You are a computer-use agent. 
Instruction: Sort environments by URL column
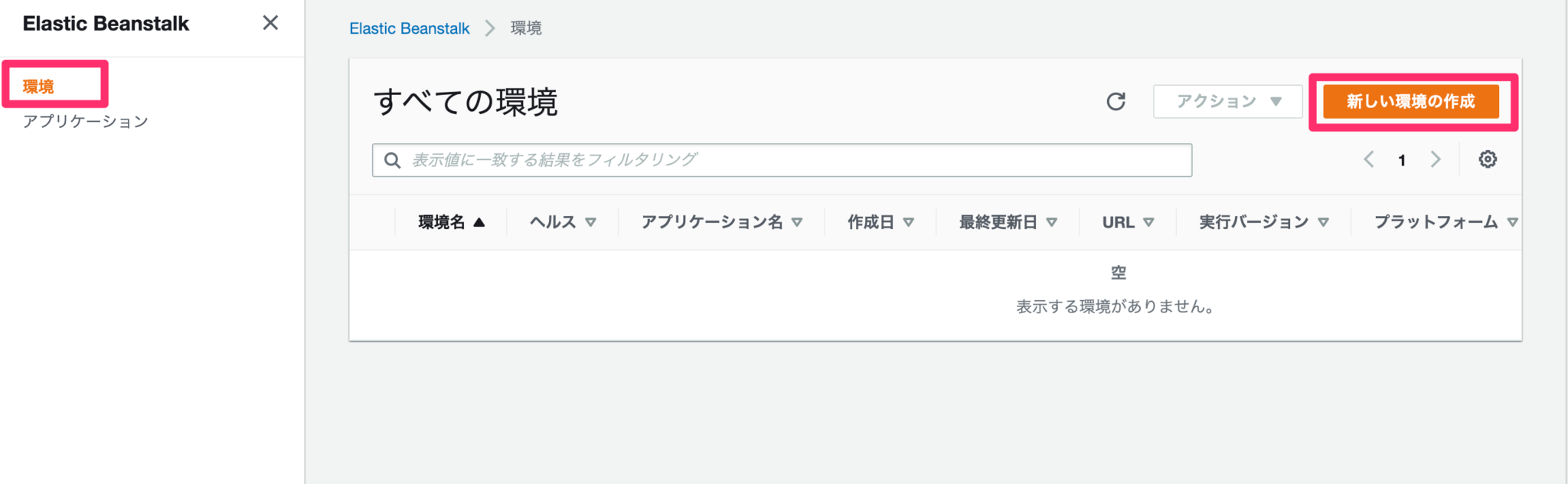click(1126, 221)
